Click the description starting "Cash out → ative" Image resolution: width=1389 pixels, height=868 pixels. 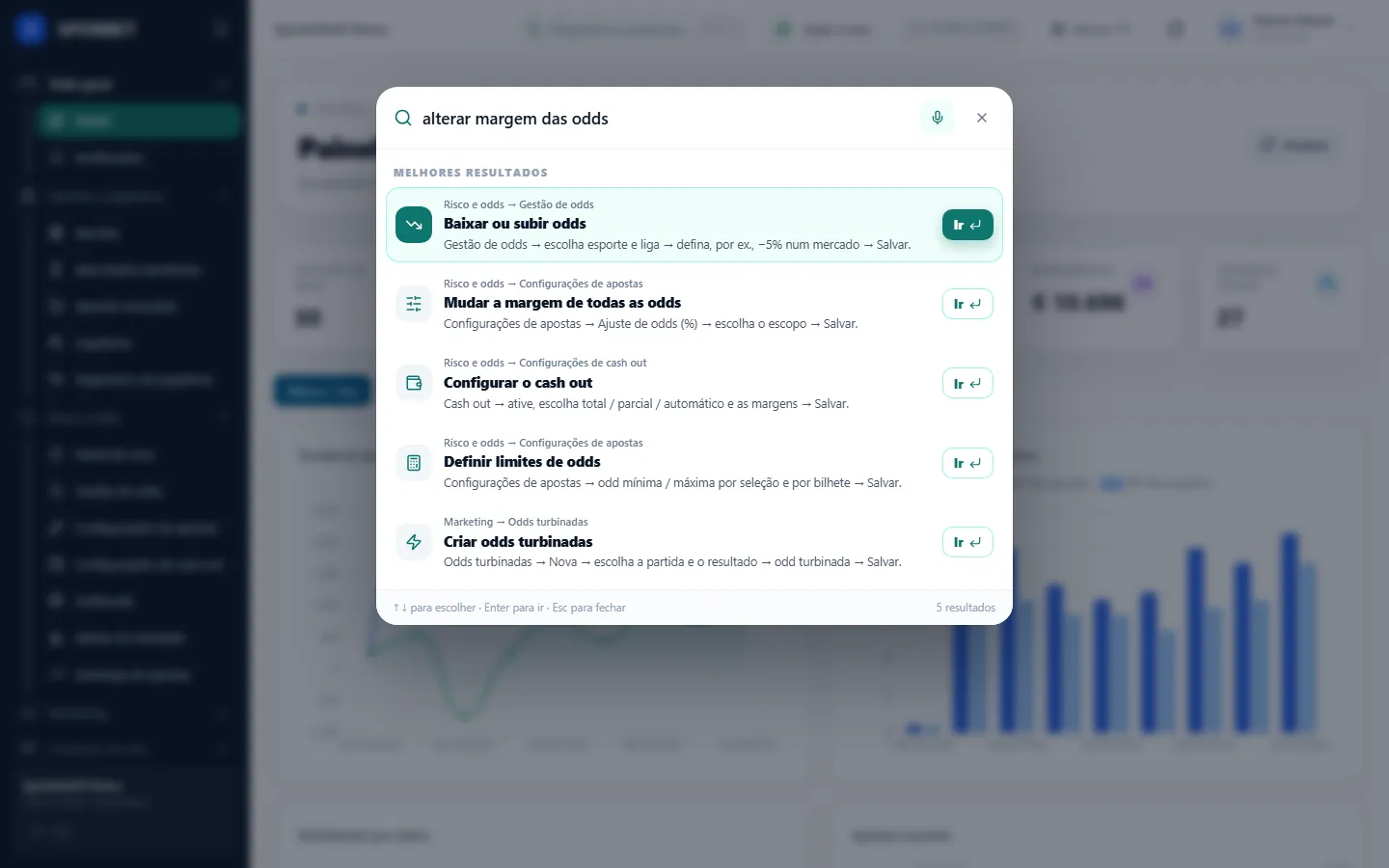click(x=646, y=404)
